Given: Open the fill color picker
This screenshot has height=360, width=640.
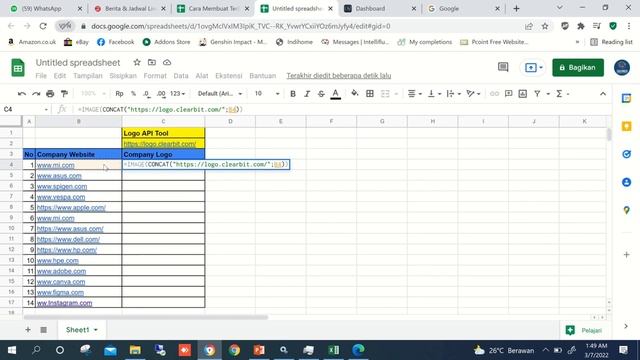Looking at the screenshot, I should tap(355, 94).
